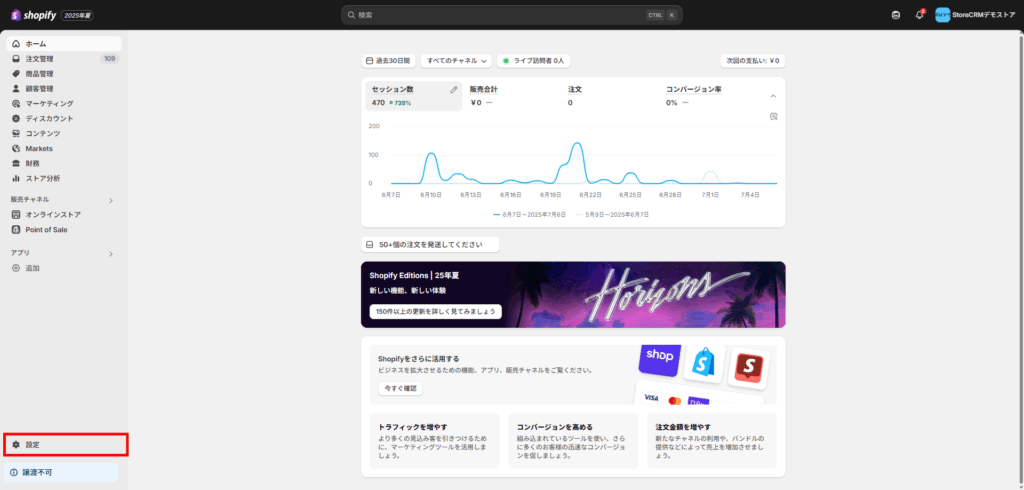Click the 5月9日〜2025年6月7日 legend entry

613,214
